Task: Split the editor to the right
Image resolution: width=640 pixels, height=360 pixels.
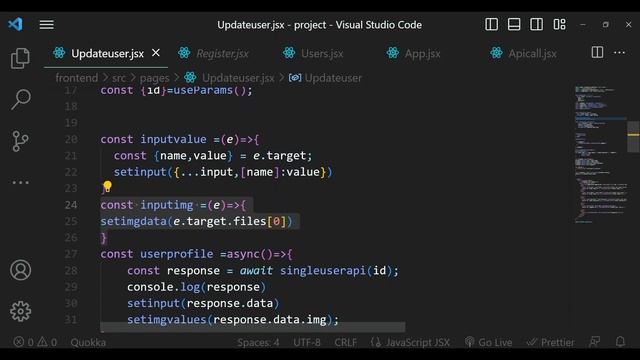Action: click(597, 52)
